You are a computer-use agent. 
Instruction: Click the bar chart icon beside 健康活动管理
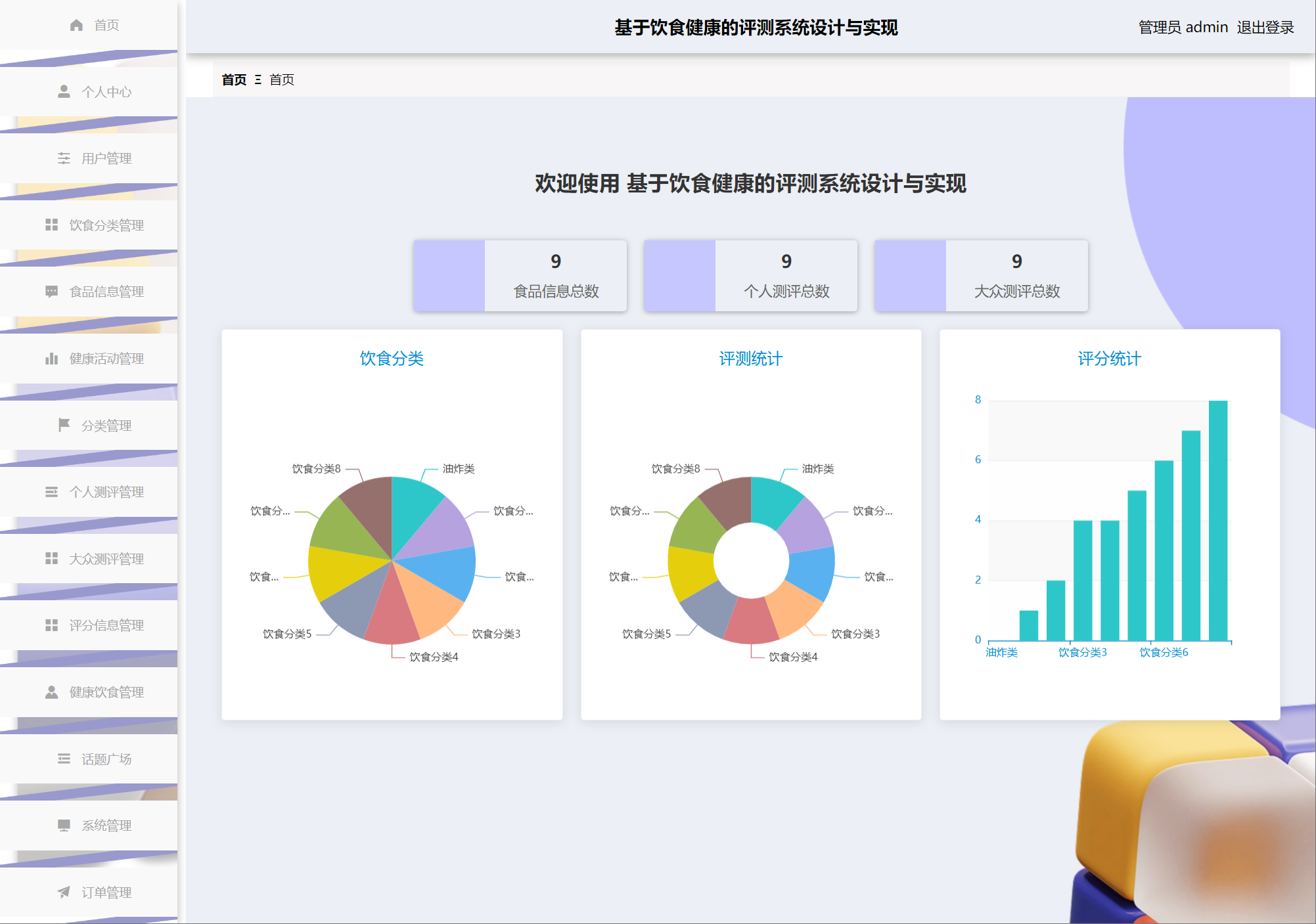click(x=51, y=359)
